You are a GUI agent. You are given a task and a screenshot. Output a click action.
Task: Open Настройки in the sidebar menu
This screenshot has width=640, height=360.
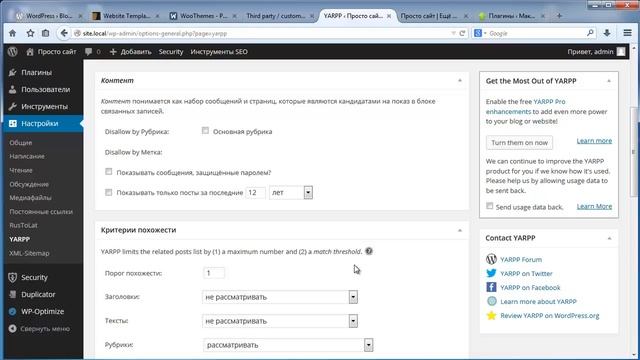tap(43, 123)
